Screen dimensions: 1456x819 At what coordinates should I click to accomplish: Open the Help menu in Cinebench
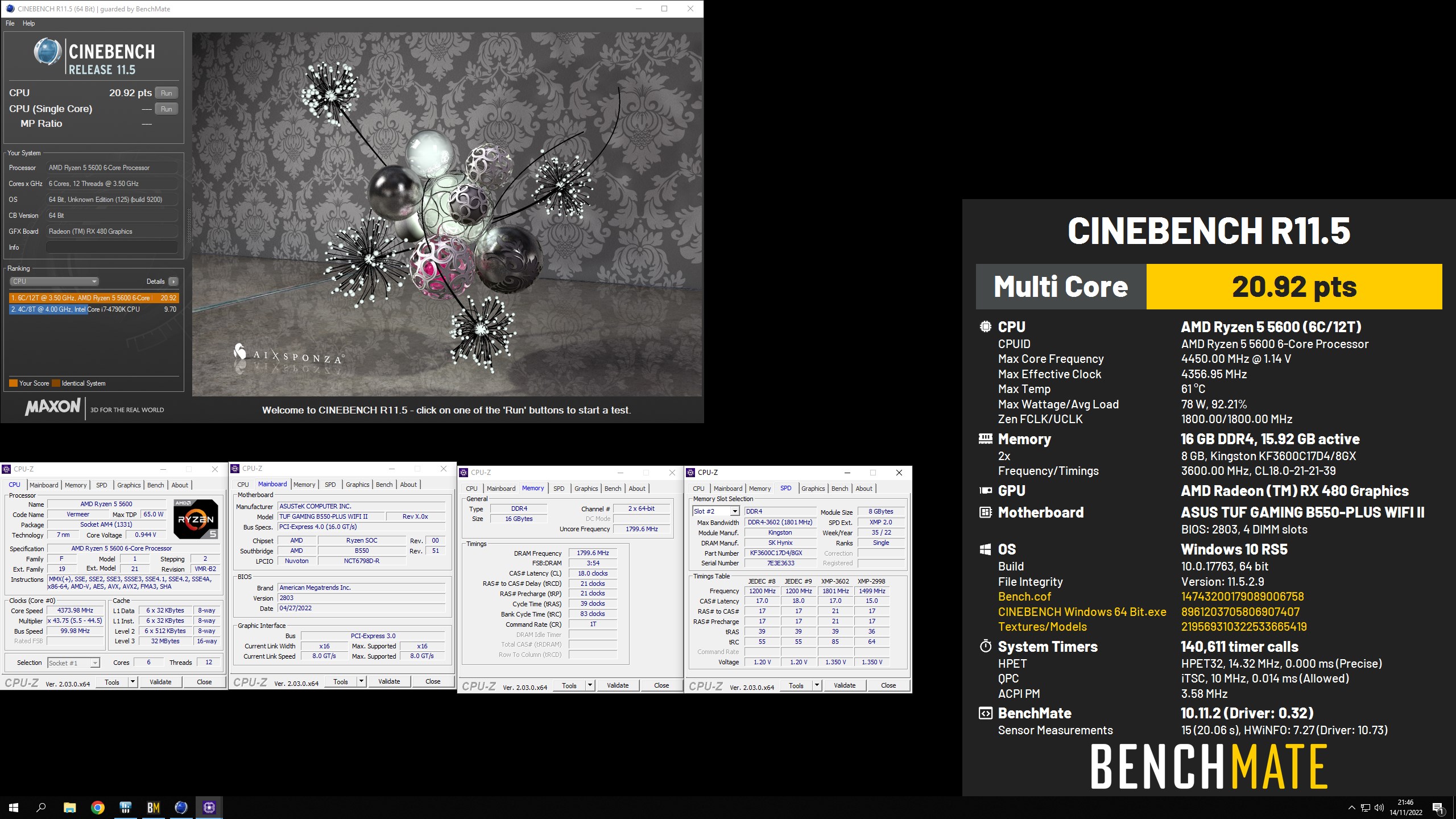pyautogui.click(x=29, y=23)
